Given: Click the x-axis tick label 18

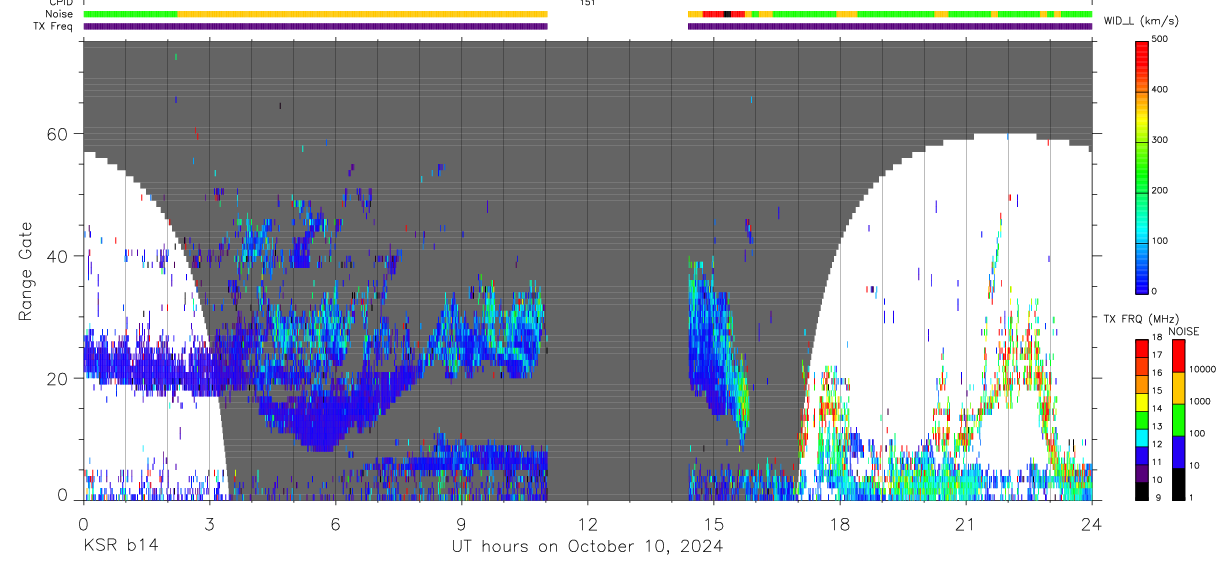Looking at the screenshot, I should [839, 524].
